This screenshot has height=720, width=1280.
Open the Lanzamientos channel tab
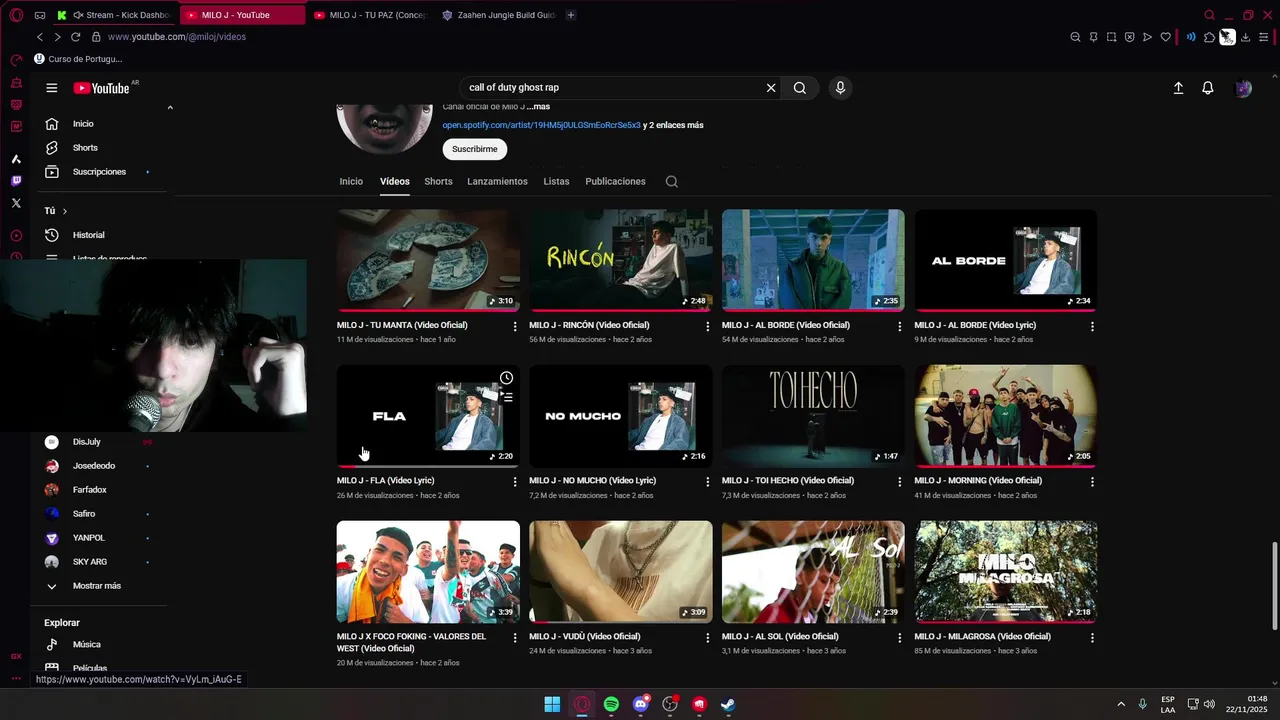497,182
